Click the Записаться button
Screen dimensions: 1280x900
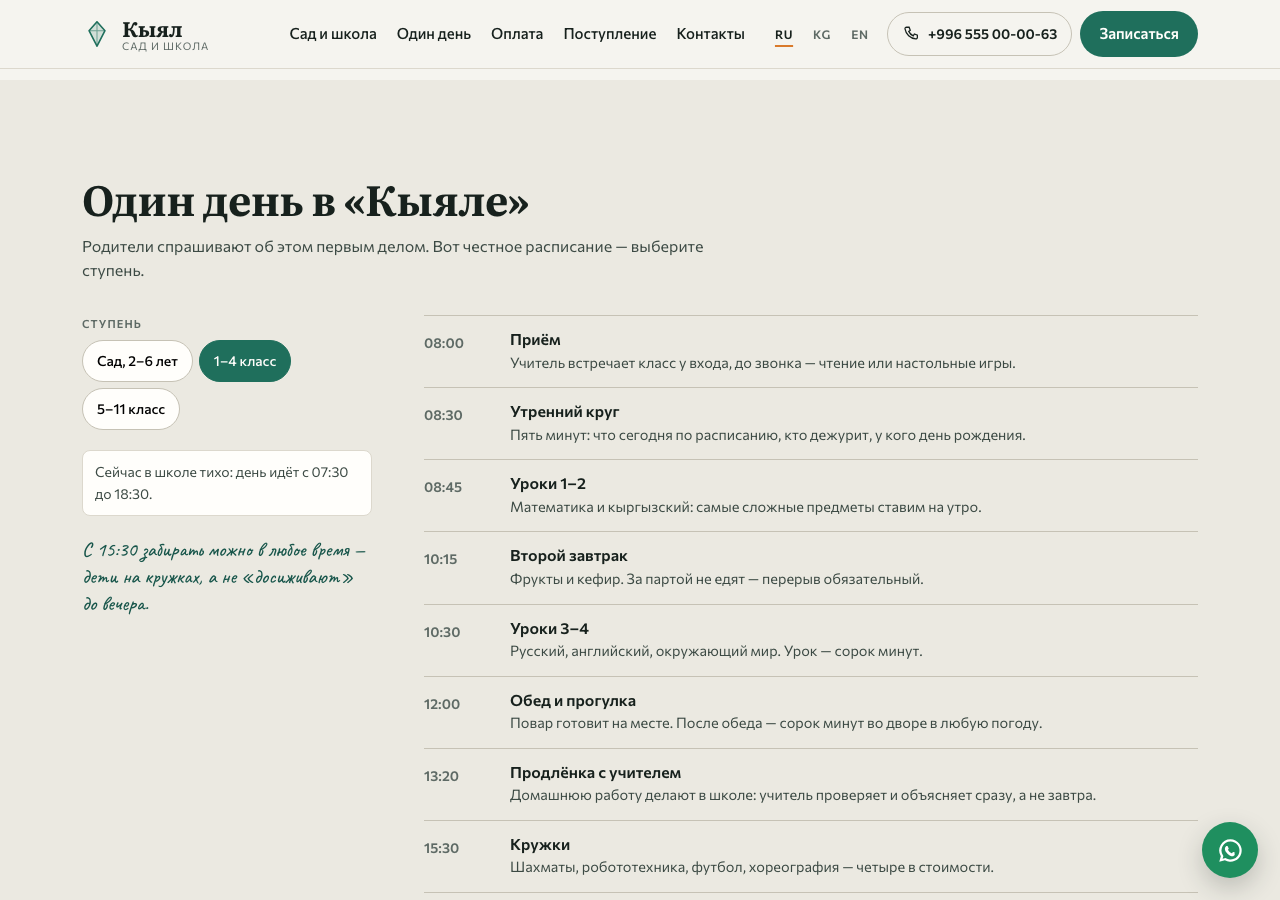(1139, 34)
